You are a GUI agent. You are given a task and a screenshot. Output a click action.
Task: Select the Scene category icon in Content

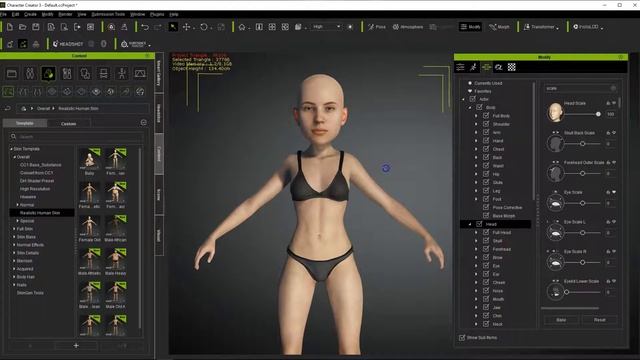(140, 73)
